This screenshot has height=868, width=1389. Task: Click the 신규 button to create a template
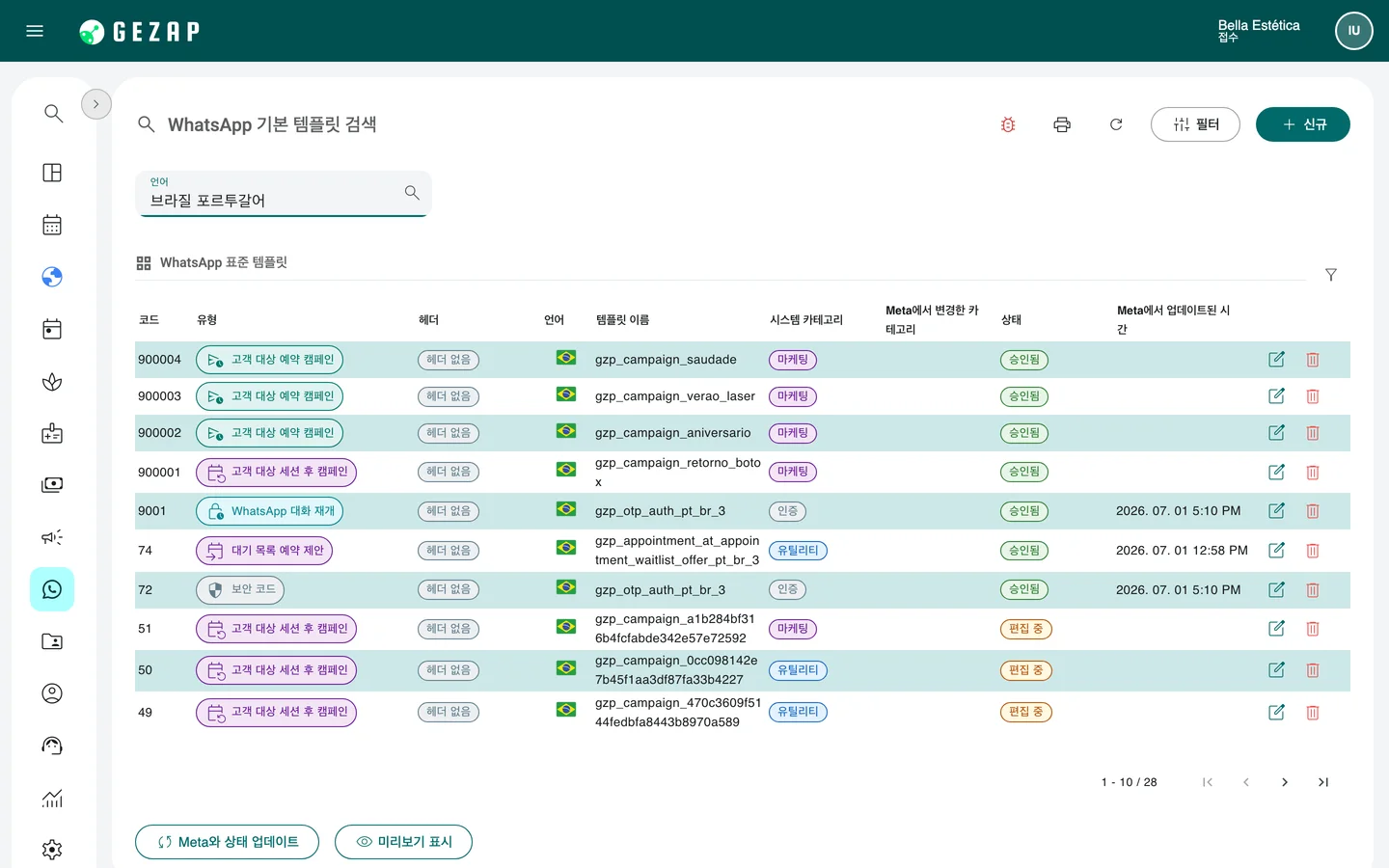(x=1303, y=124)
